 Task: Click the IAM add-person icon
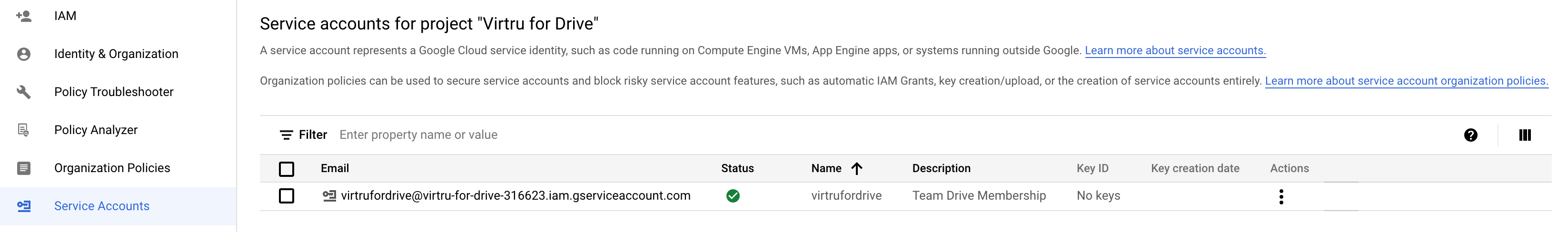point(24,16)
